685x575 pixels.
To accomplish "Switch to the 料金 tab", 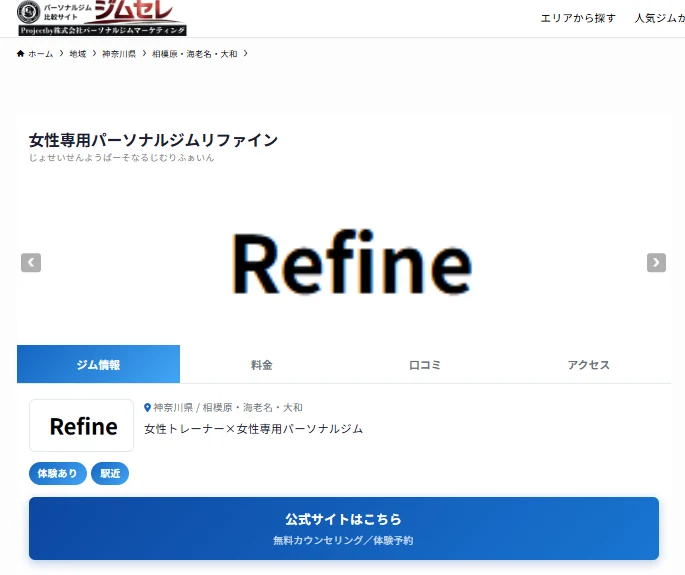I will 262,364.
